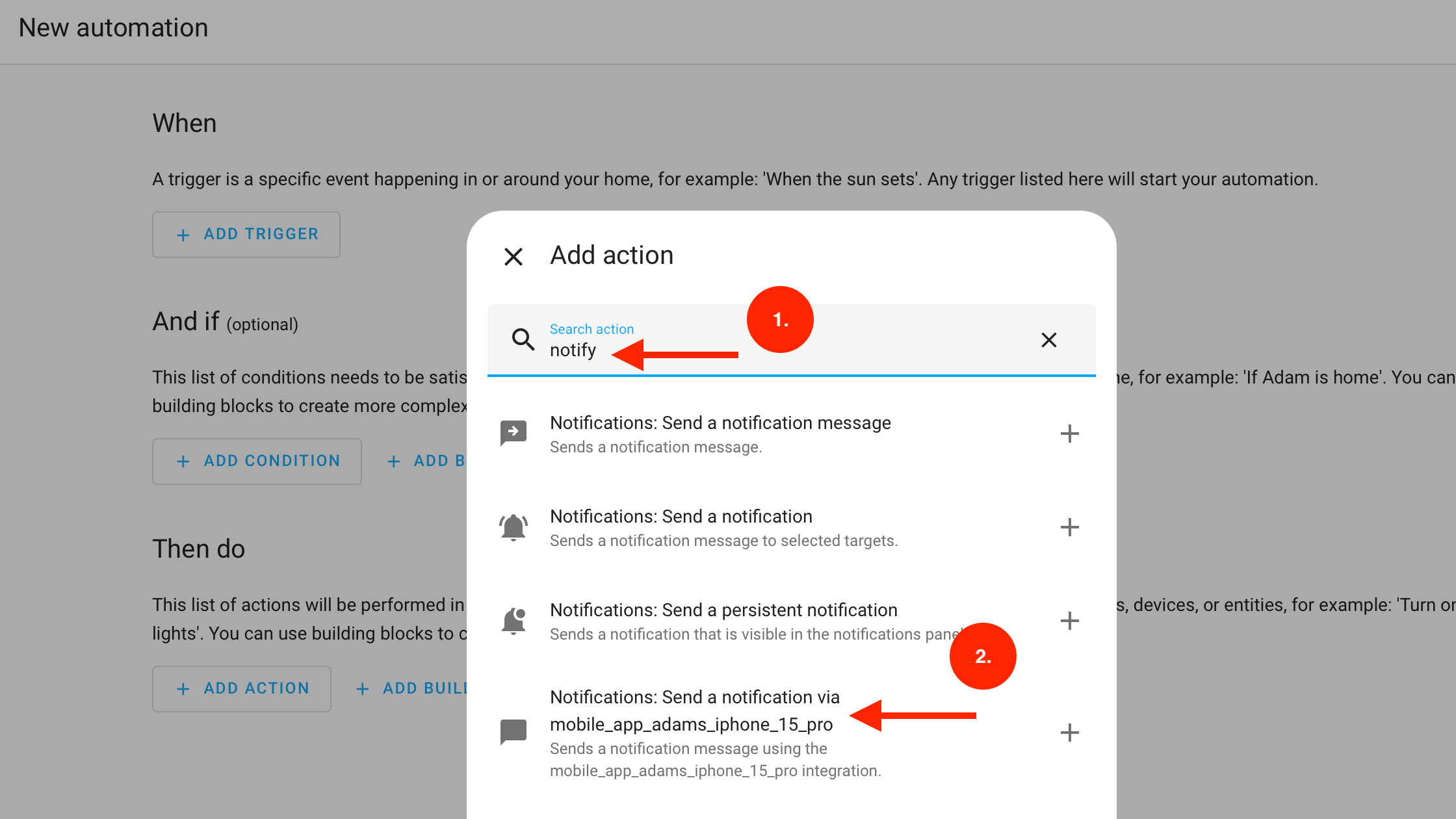1456x819 pixels.
Task: Click 'Sends a notification message to selected targets.'
Action: point(723,541)
